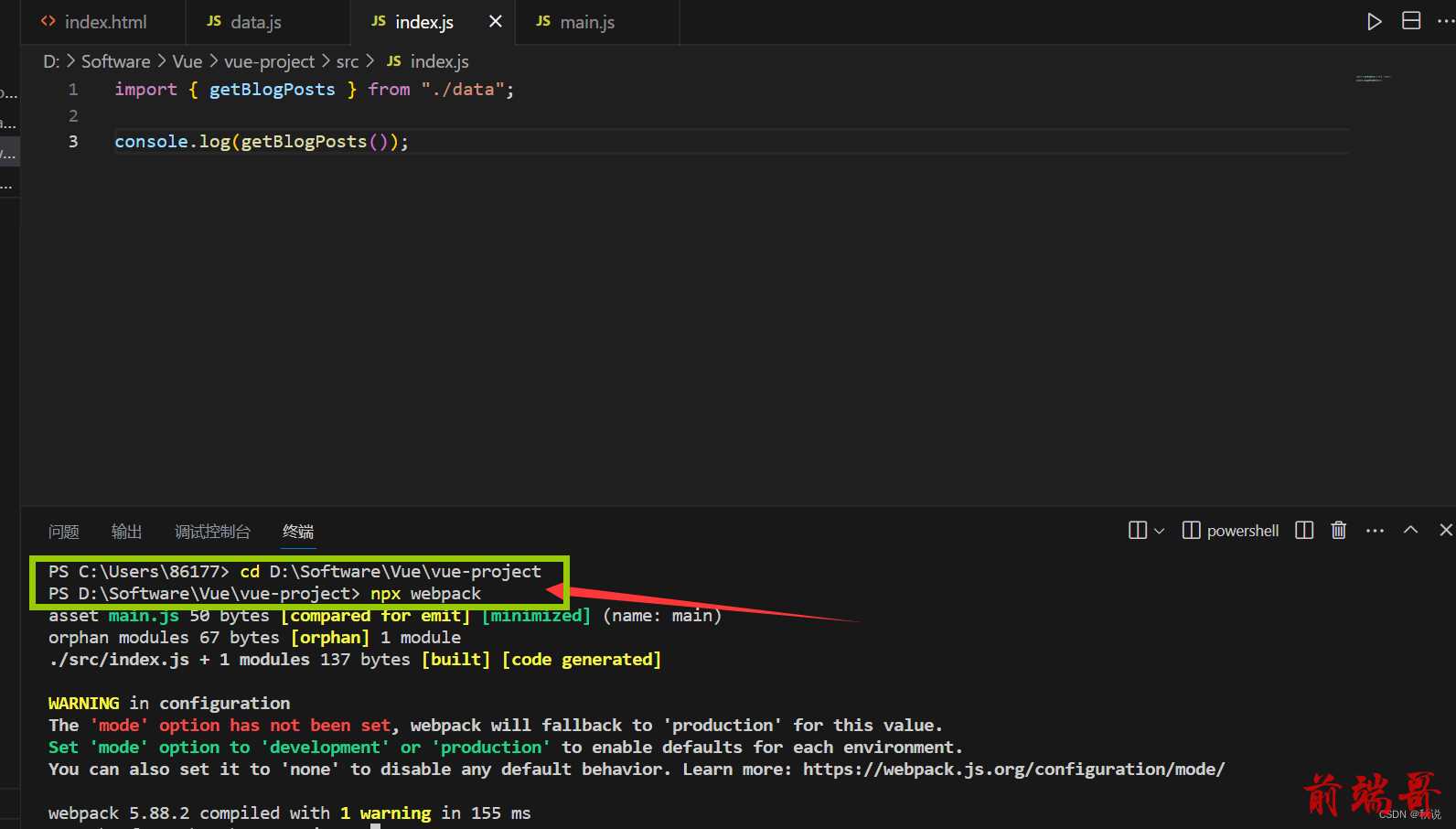Viewport: 1456px width, 829px height.
Task: Click the main.js asset name in terminal
Action: point(144,616)
